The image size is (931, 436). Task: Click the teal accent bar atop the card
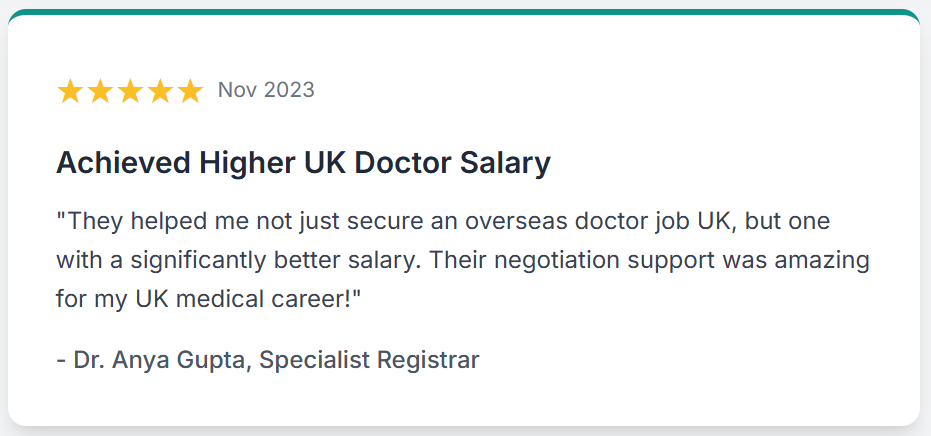click(x=464, y=12)
